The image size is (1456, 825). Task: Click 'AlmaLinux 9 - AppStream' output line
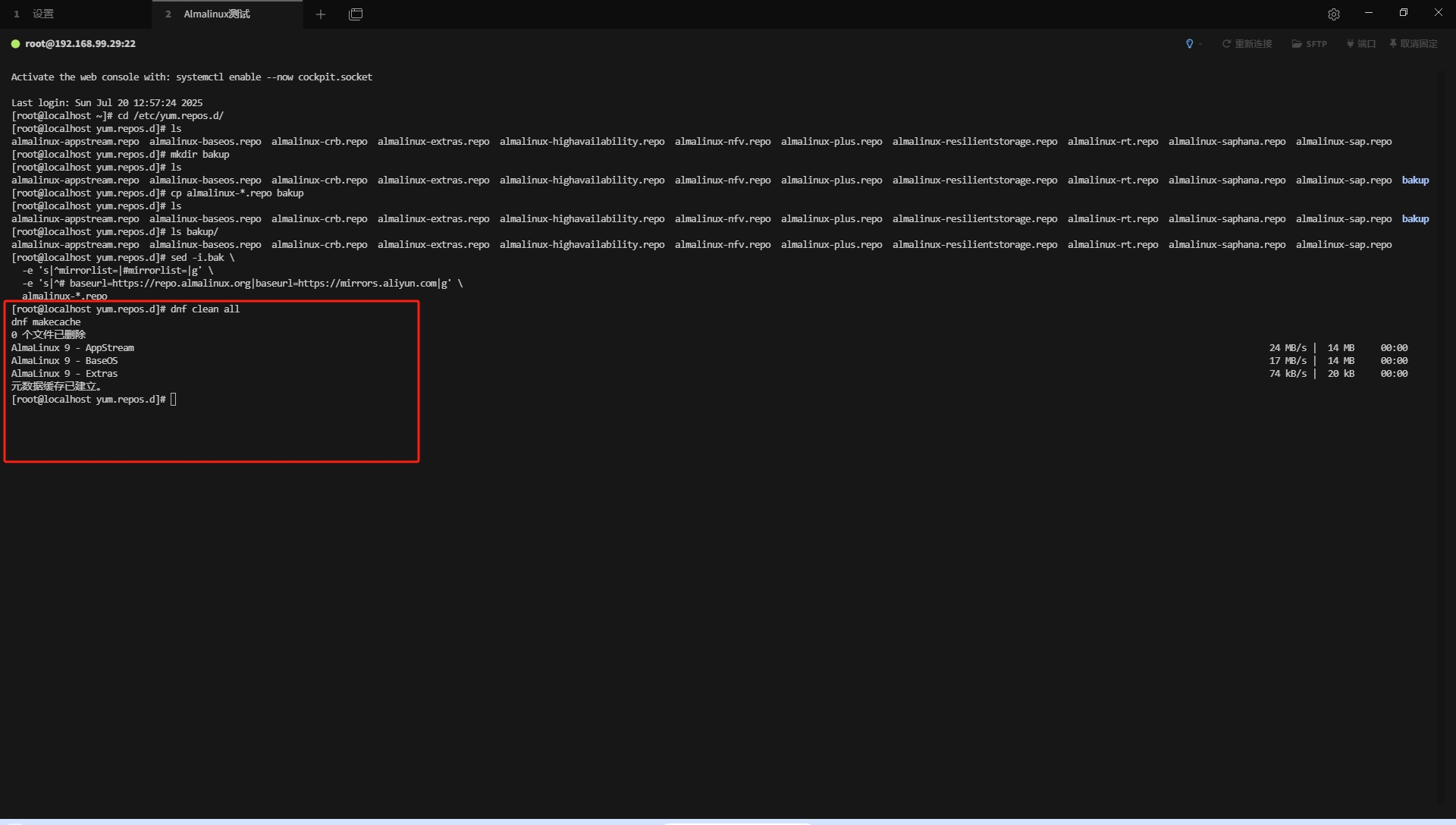pyautogui.click(x=72, y=348)
